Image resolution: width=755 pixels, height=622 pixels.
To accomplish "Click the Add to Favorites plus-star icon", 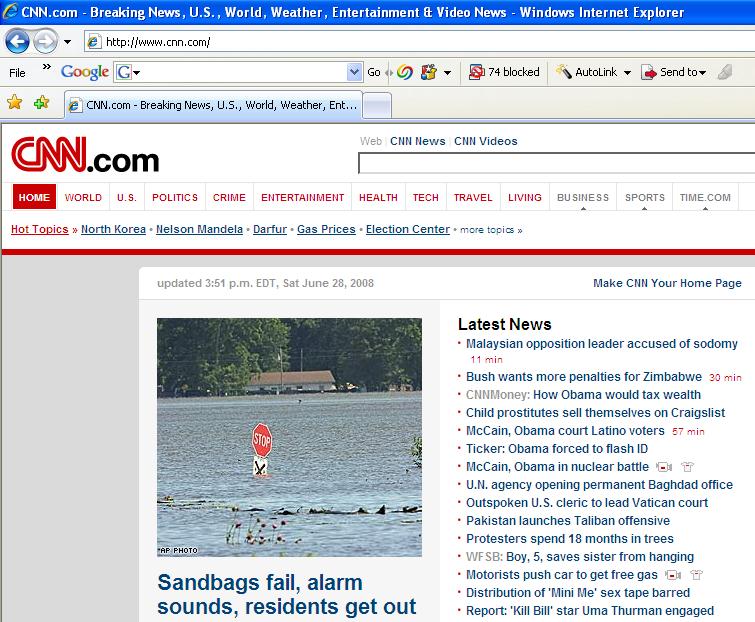I will click(41, 103).
